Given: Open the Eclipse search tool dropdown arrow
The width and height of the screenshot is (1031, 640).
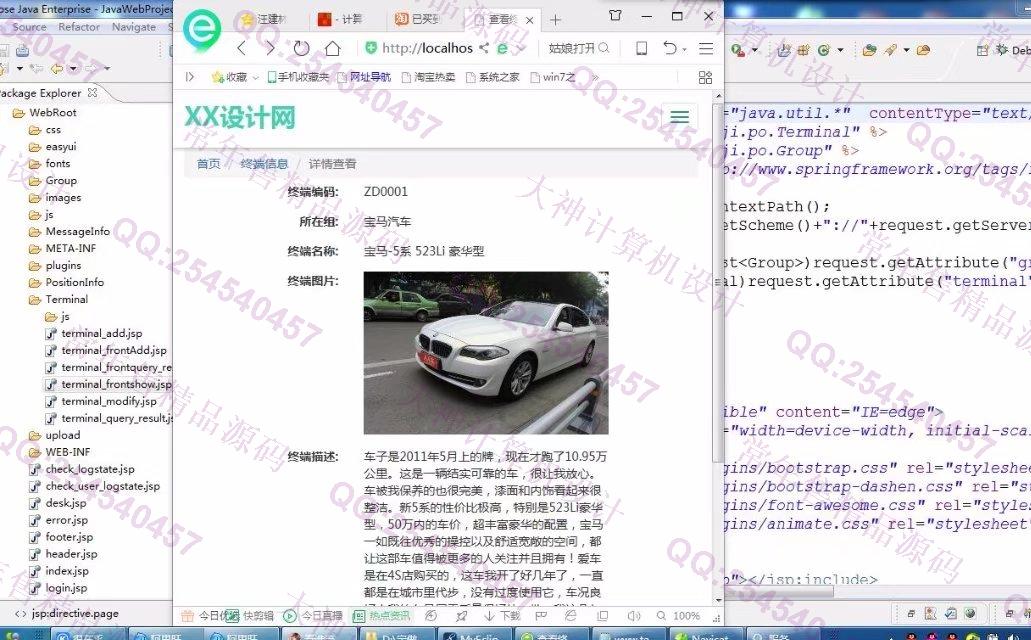Looking at the screenshot, I should [x=906, y=50].
